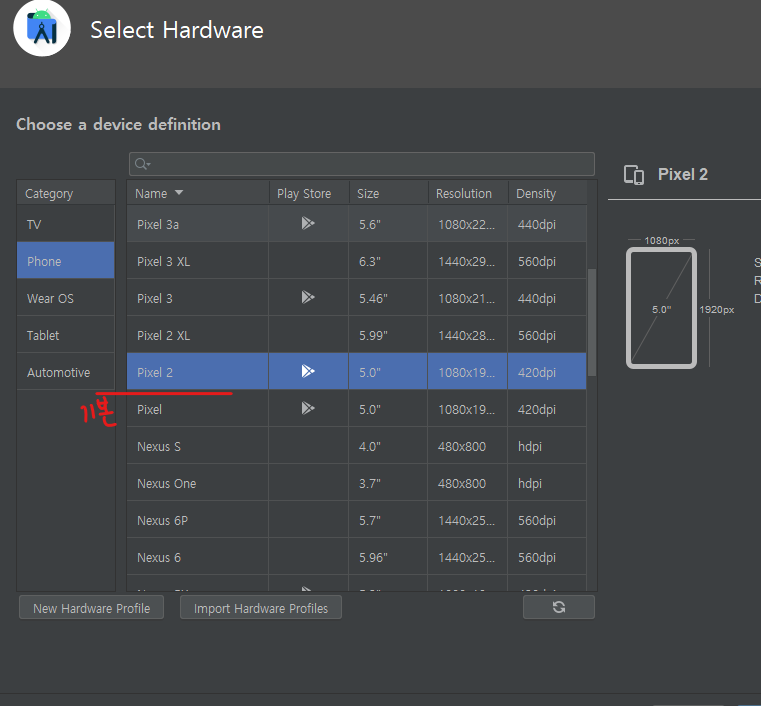761x706 pixels.
Task: Click the Size column header
Action: 388,193
